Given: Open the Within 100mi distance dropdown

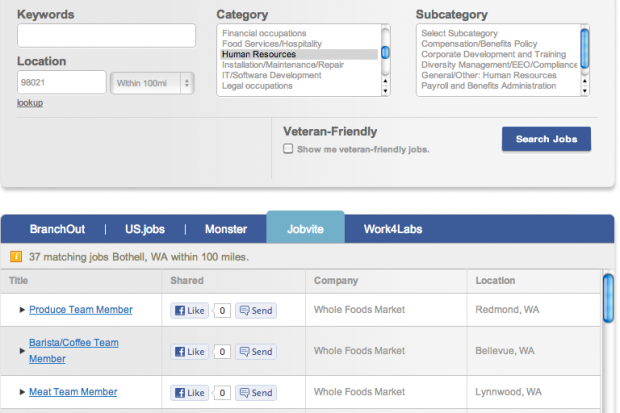Looking at the screenshot, I should (x=152, y=83).
